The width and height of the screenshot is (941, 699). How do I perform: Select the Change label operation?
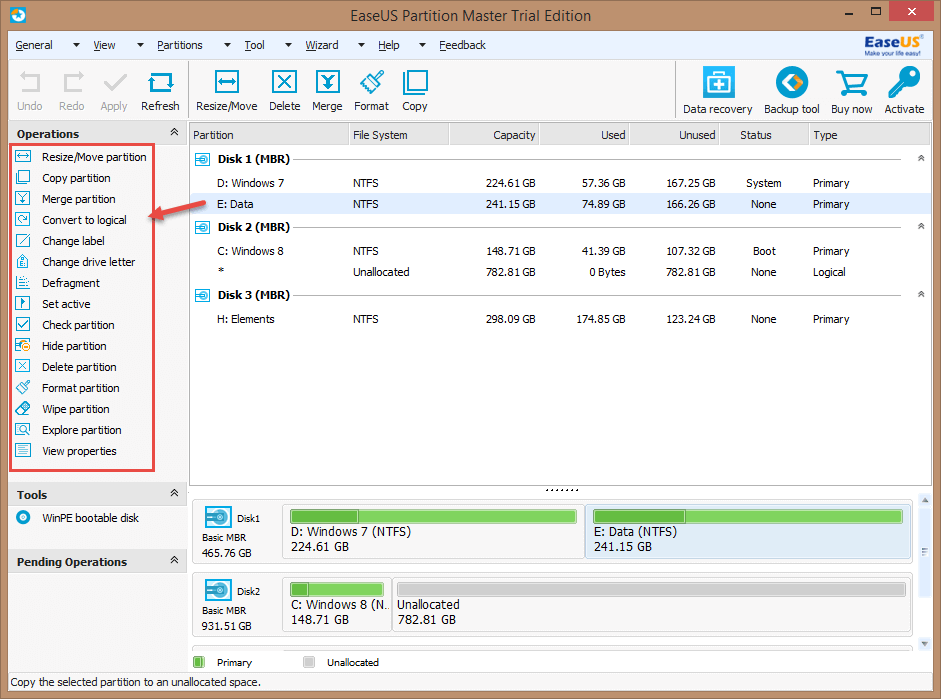60,241
